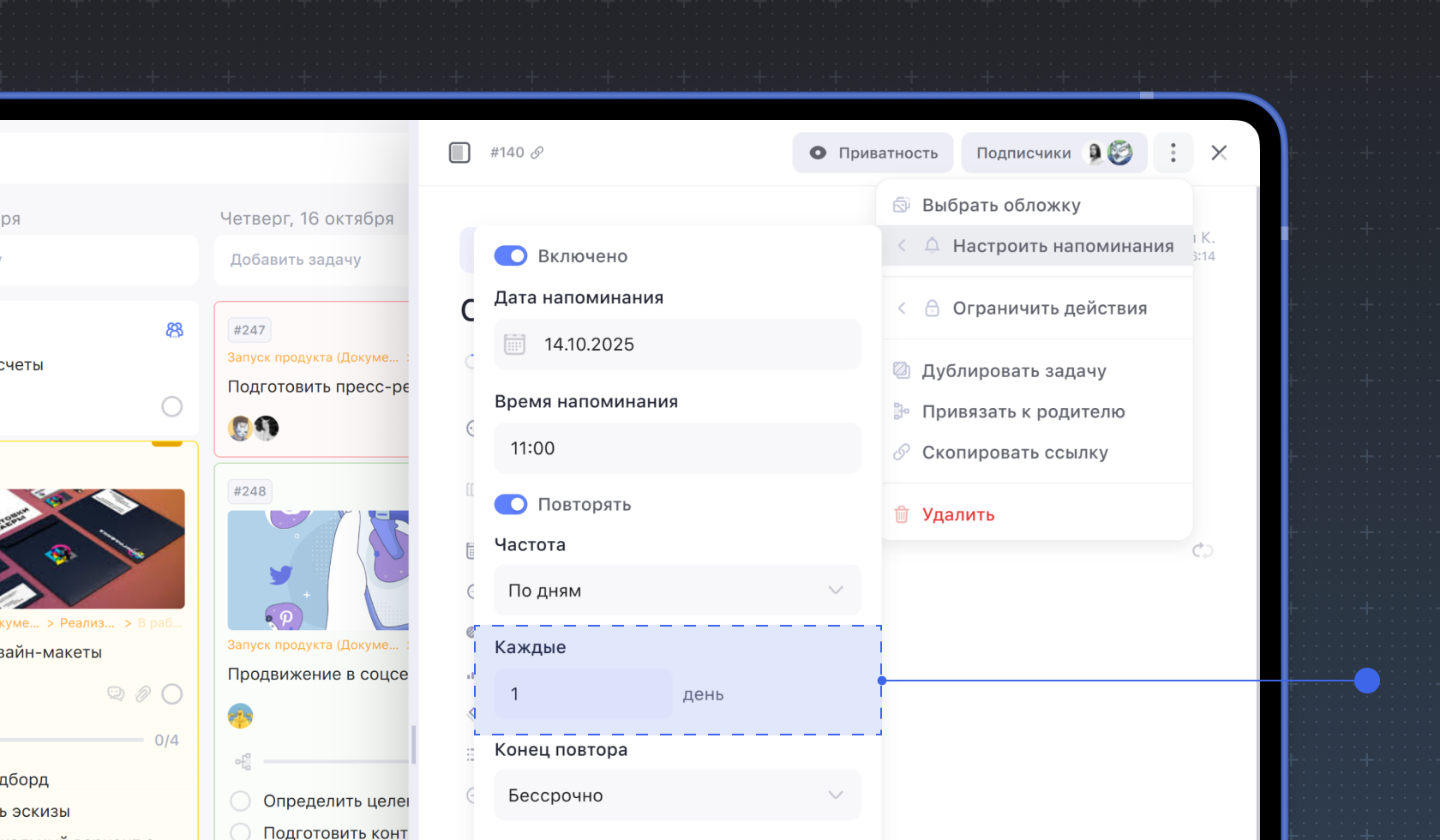
Task: Check the Определить цели subtask circle
Action: [241, 801]
